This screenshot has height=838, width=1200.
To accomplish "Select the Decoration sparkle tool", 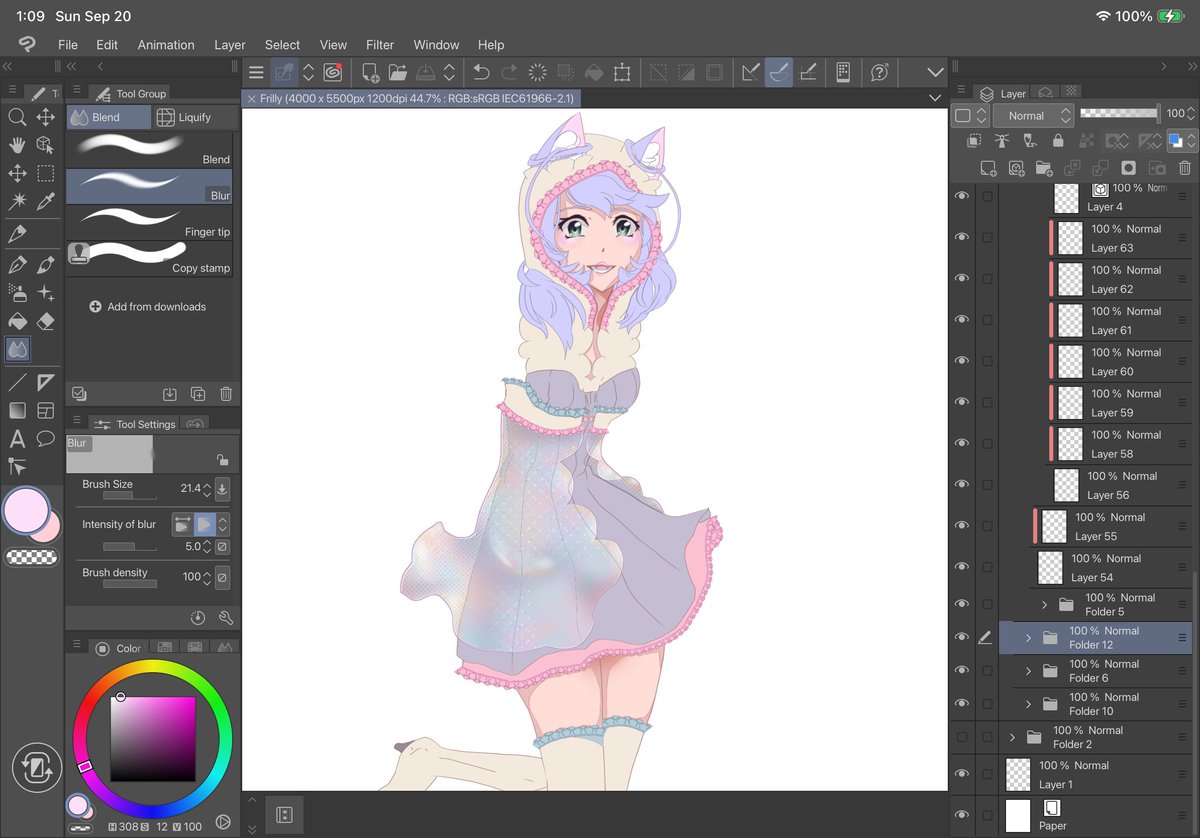I will 45,293.
